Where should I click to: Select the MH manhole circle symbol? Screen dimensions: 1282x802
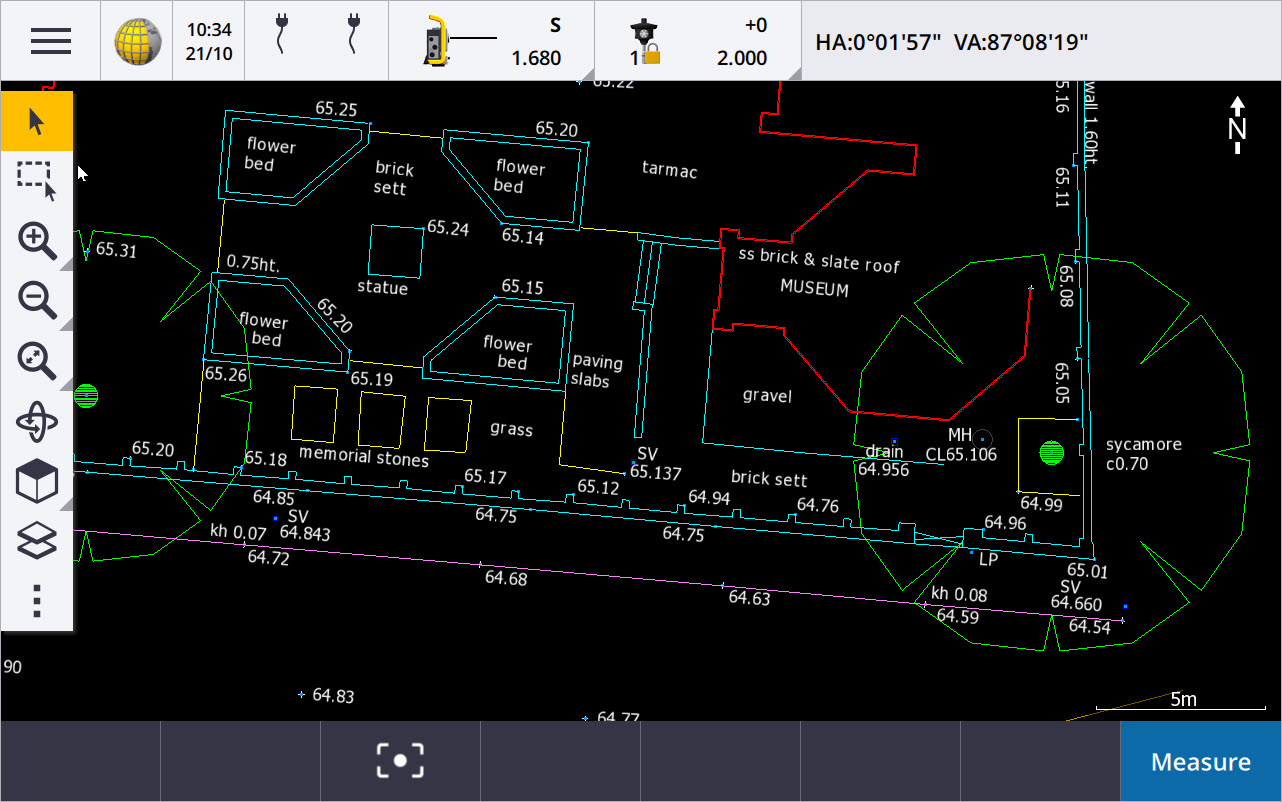coord(983,438)
